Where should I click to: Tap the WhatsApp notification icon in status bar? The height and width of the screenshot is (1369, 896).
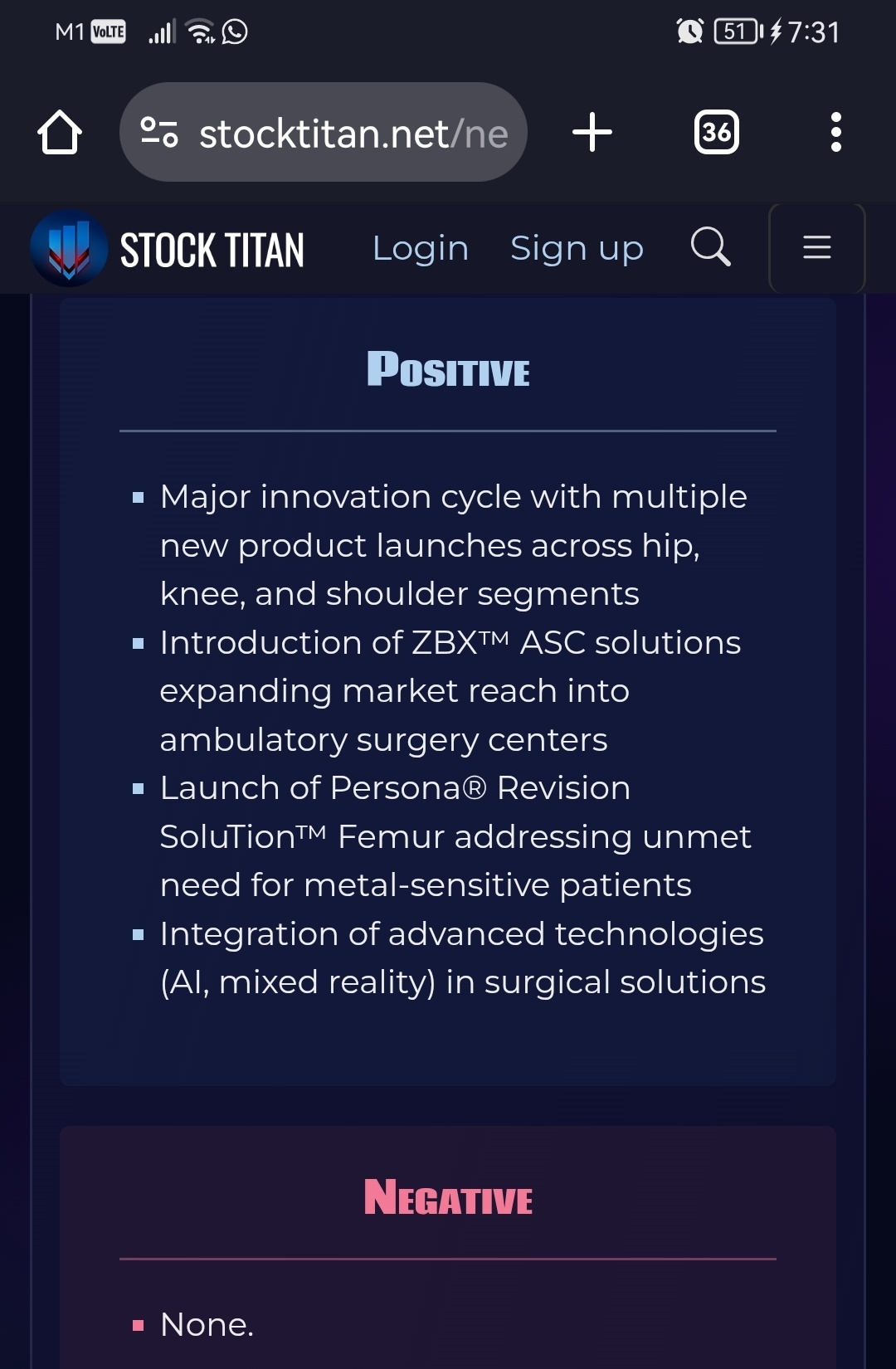coord(235,32)
